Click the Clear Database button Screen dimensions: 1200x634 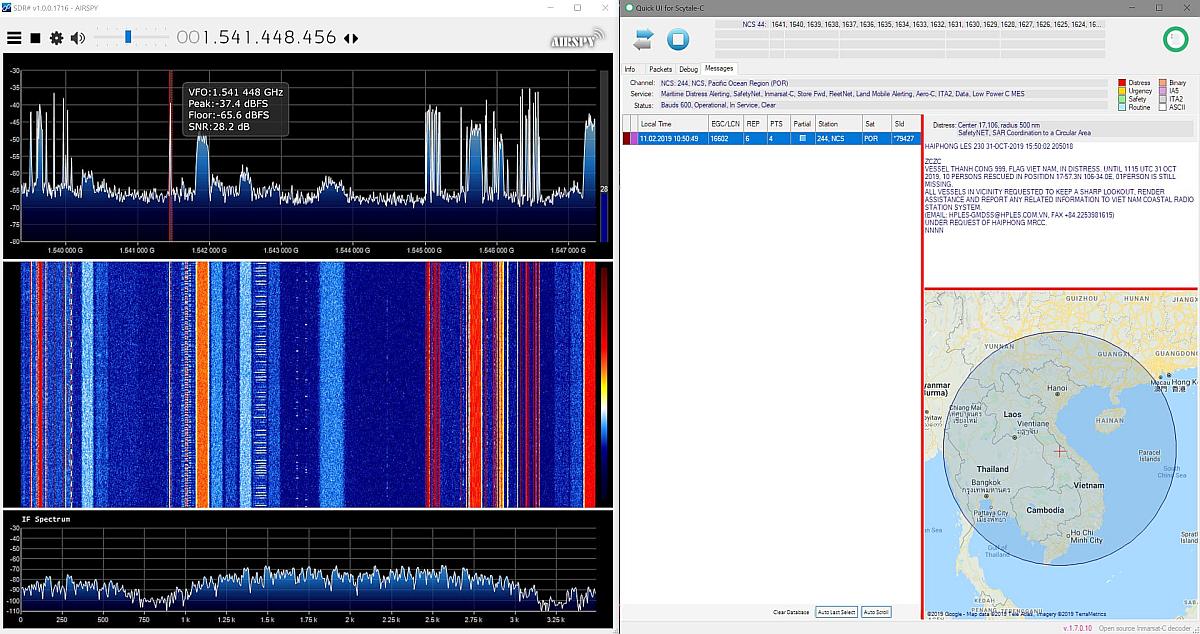(x=791, y=612)
